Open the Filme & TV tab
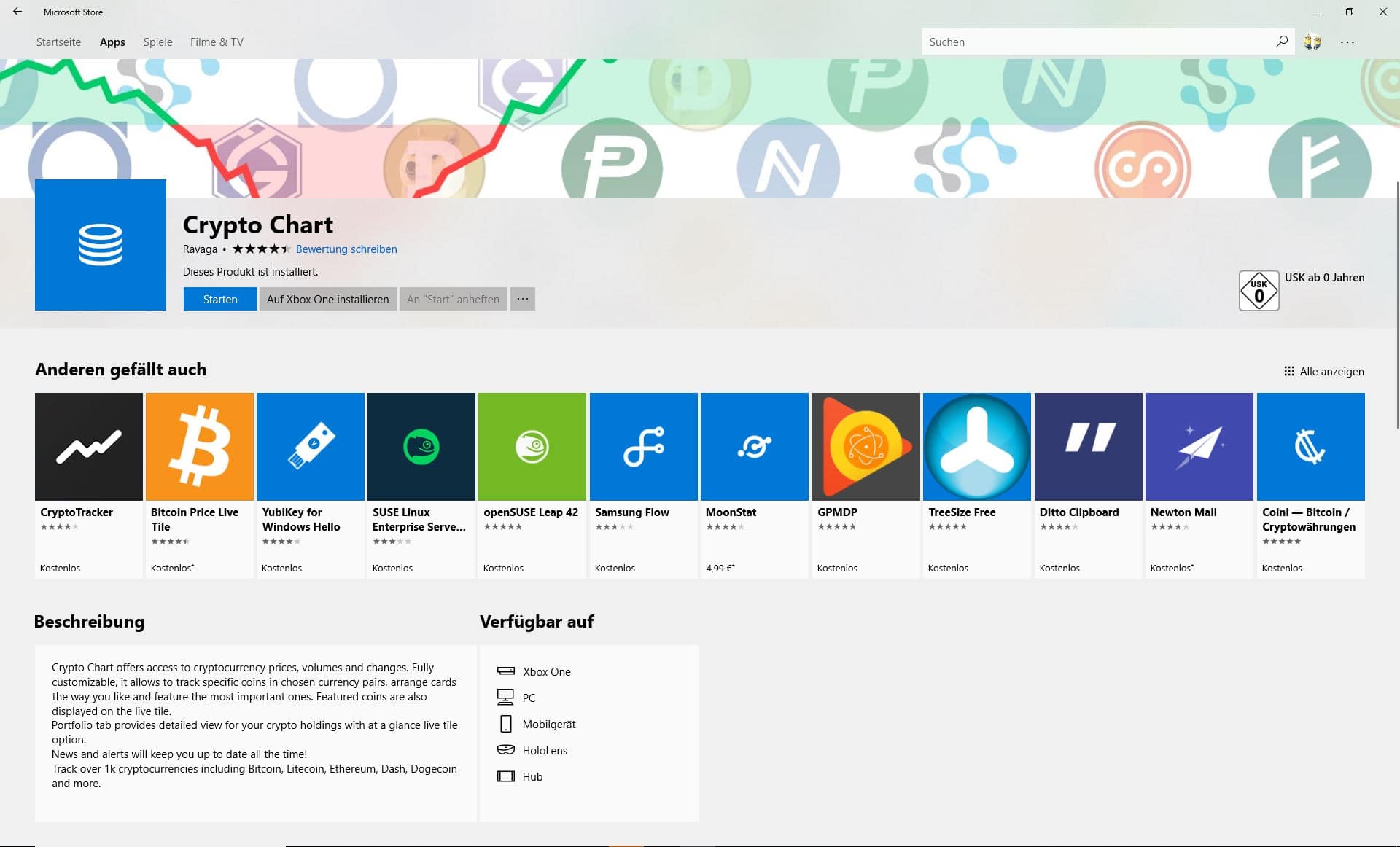 (217, 42)
